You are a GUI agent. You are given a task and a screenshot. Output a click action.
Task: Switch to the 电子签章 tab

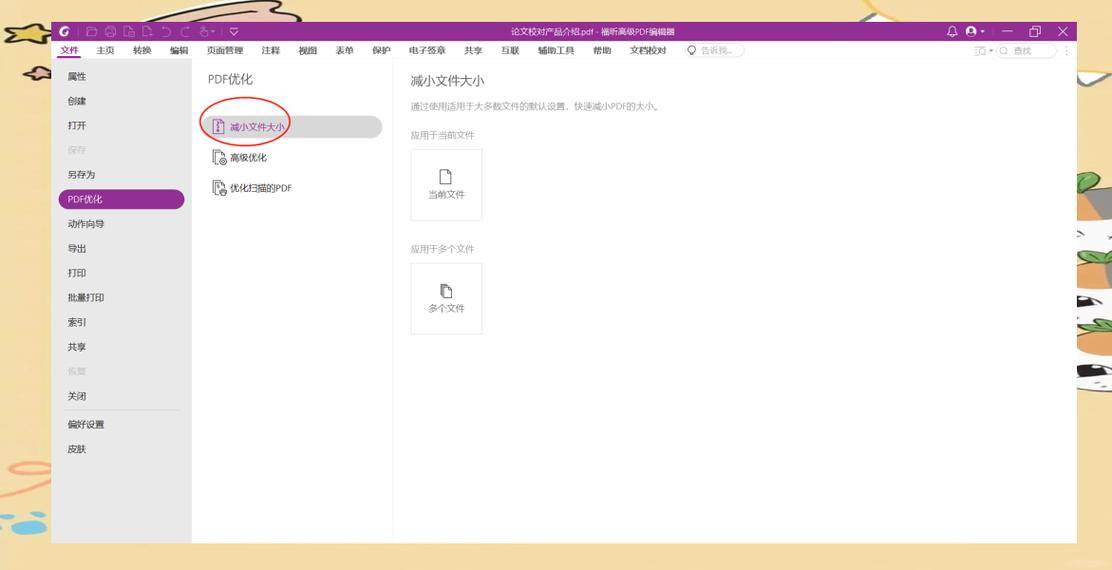click(428, 50)
